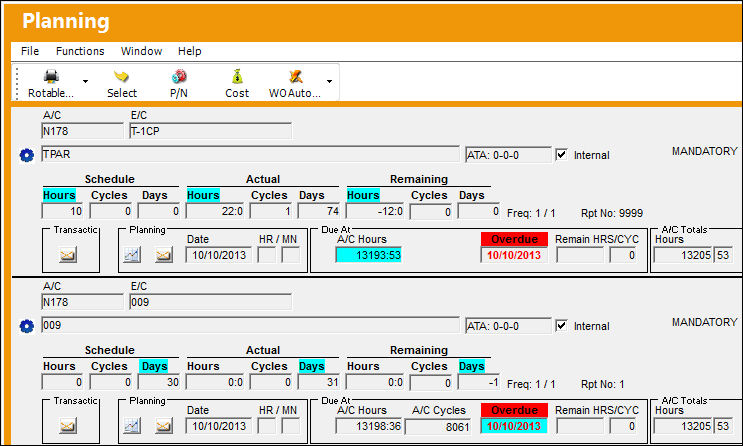The image size is (743, 446).
Task: Click ATA: 0-0-0 field in 009 record
Action: [508, 326]
